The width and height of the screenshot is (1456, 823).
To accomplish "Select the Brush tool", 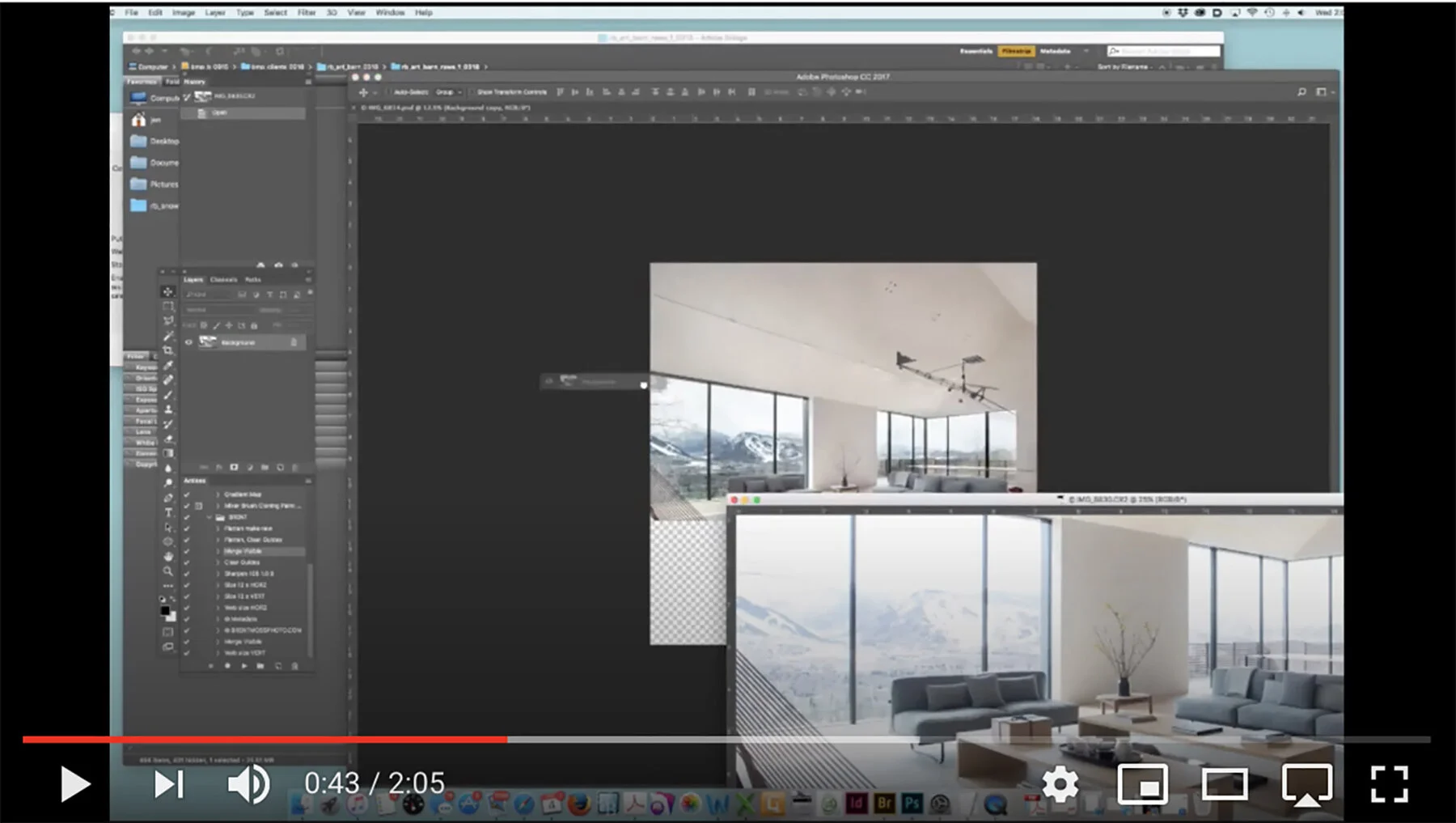I will click(x=168, y=395).
